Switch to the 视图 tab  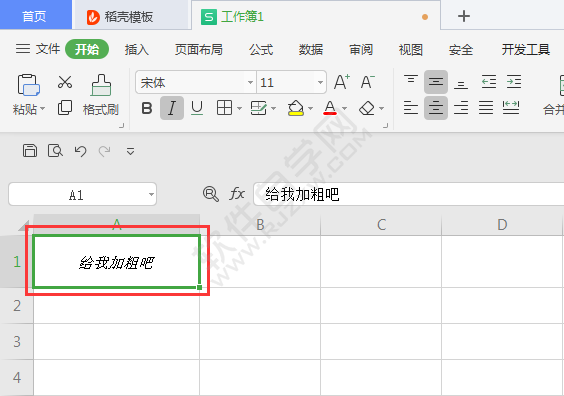[x=410, y=49]
